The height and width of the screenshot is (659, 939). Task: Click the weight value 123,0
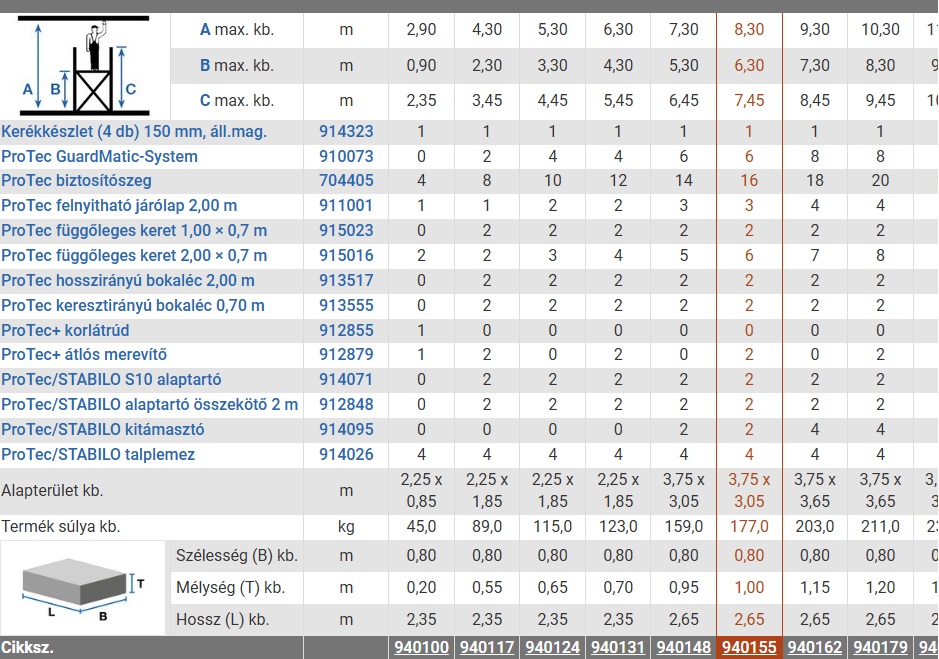tap(618, 527)
